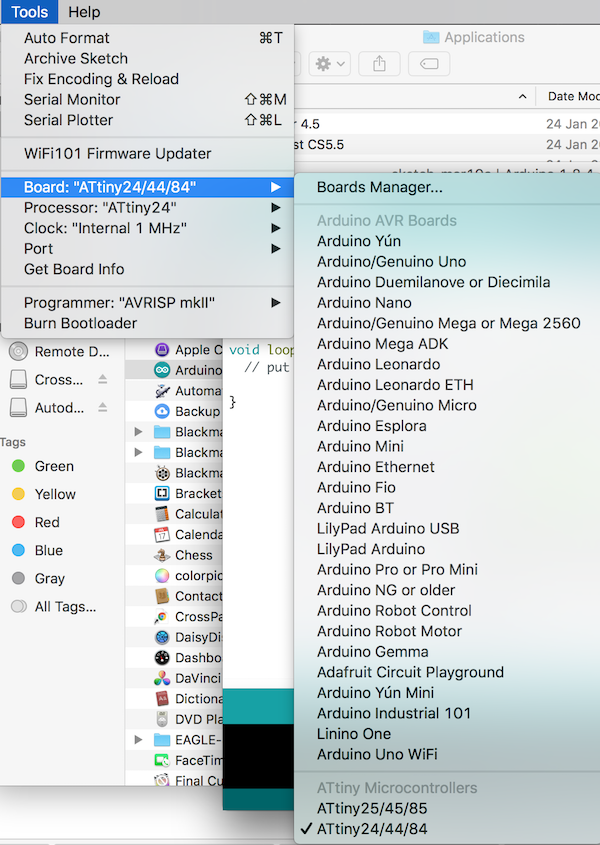Screen dimensions: 600x845
Task: Expand the Port submenu
Action: point(147,248)
